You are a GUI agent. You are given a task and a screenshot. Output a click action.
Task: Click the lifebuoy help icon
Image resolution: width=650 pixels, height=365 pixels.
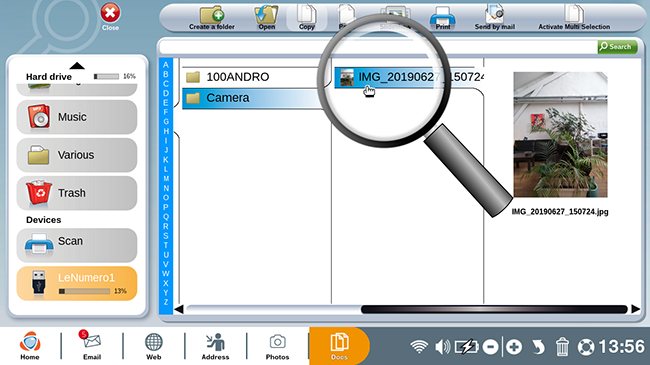point(586,347)
